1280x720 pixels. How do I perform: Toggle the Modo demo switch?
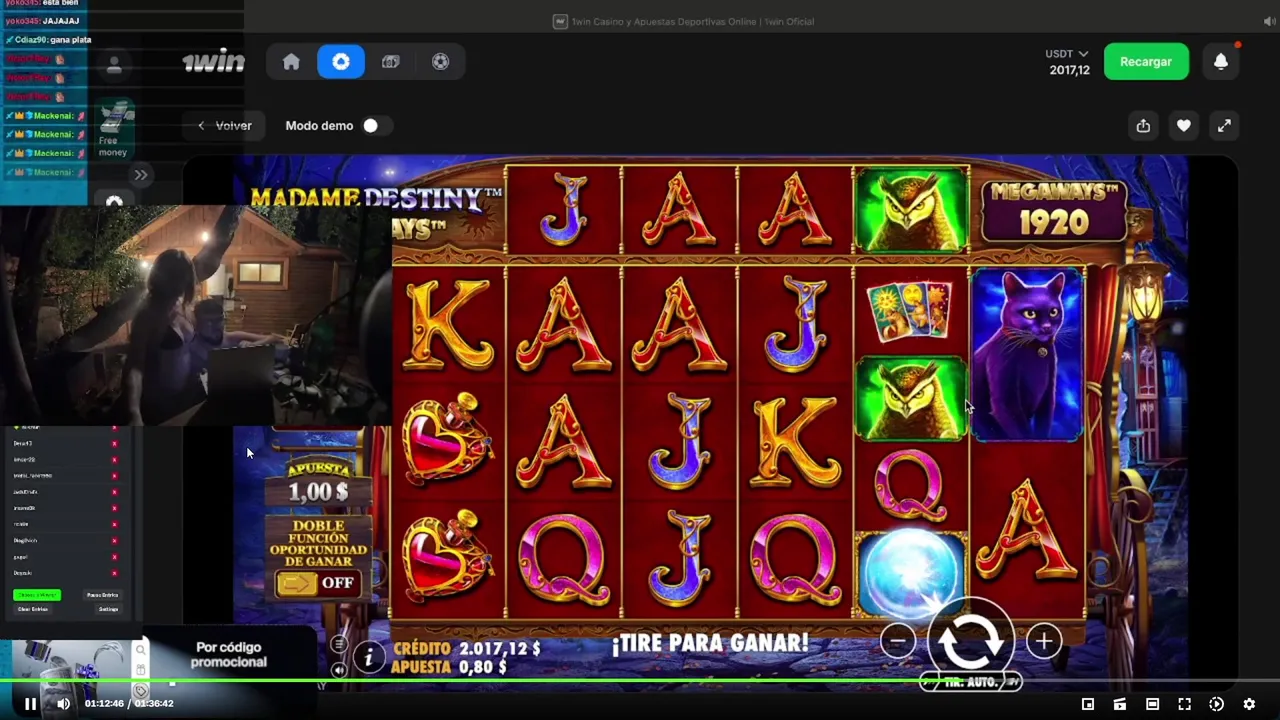tap(376, 126)
